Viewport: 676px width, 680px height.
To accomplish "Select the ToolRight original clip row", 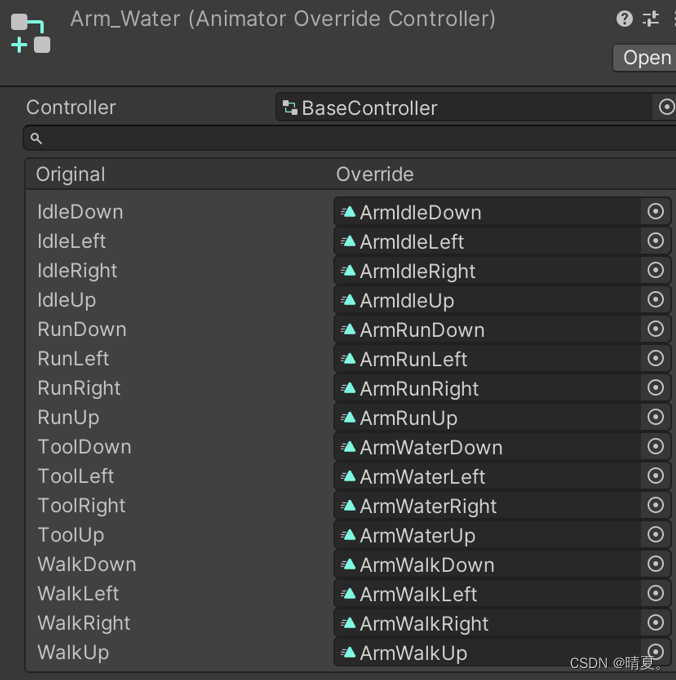I will (x=82, y=505).
